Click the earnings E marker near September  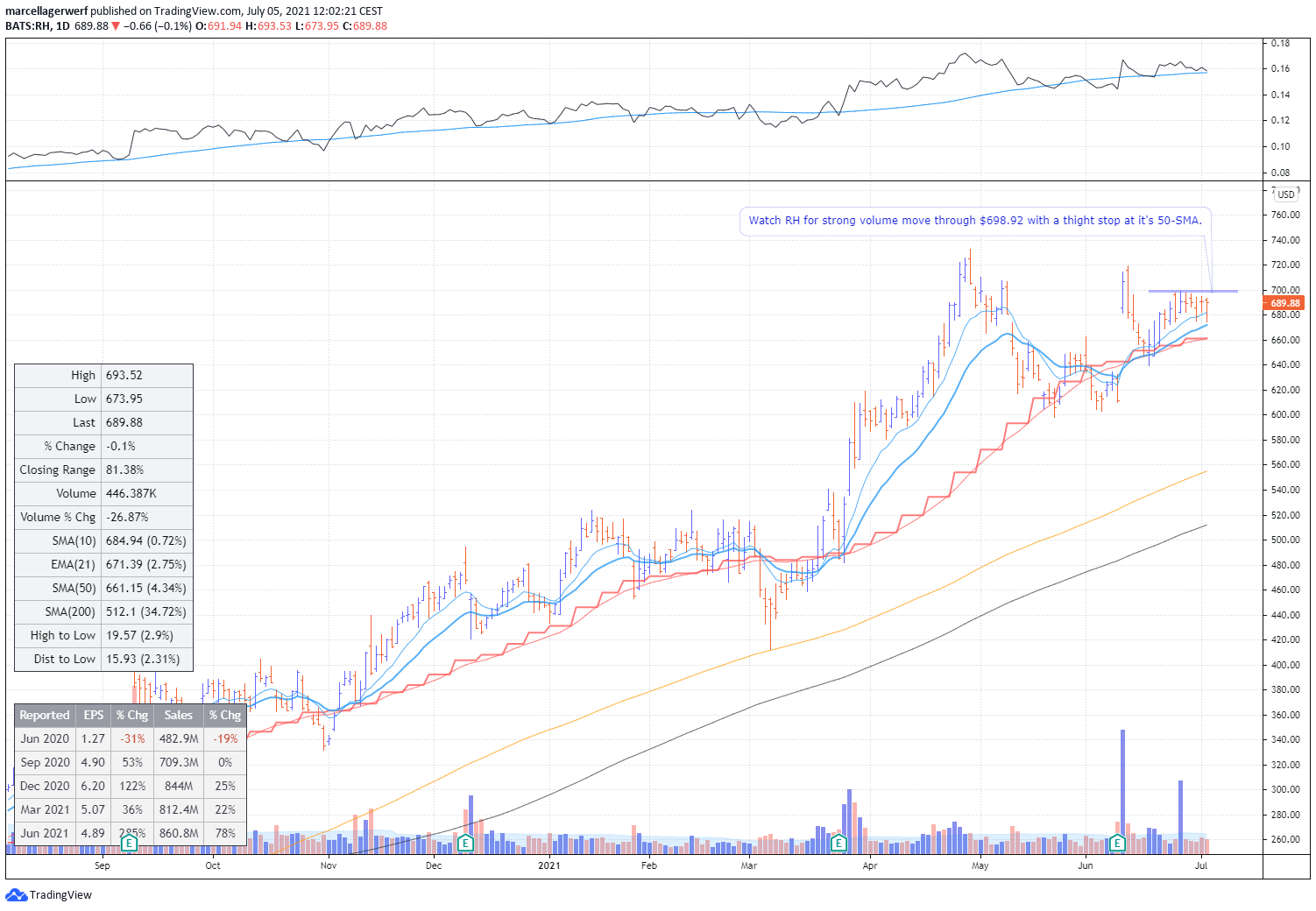click(129, 844)
